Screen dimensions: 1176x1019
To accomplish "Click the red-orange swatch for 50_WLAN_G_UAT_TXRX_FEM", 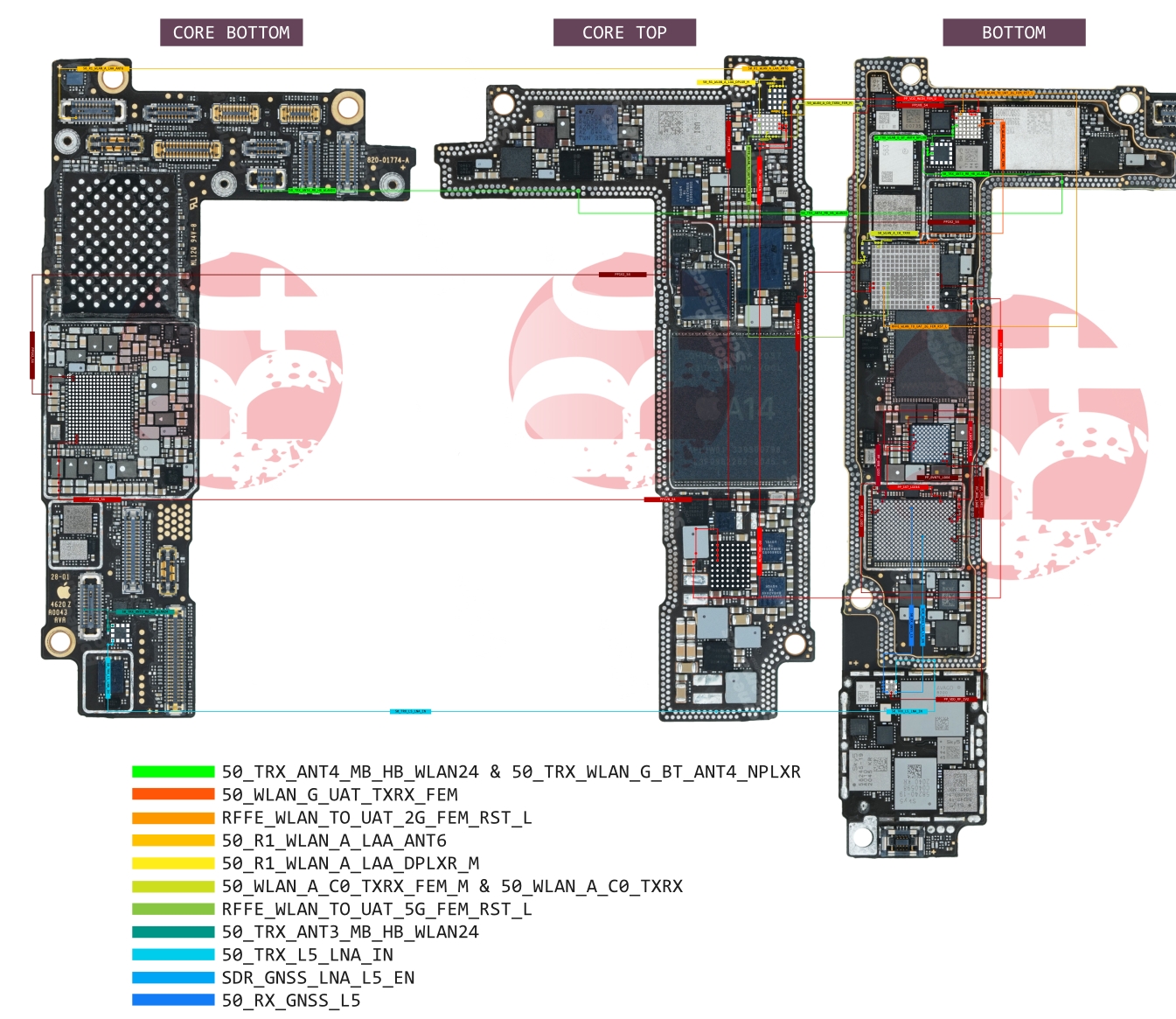I will (173, 794).
